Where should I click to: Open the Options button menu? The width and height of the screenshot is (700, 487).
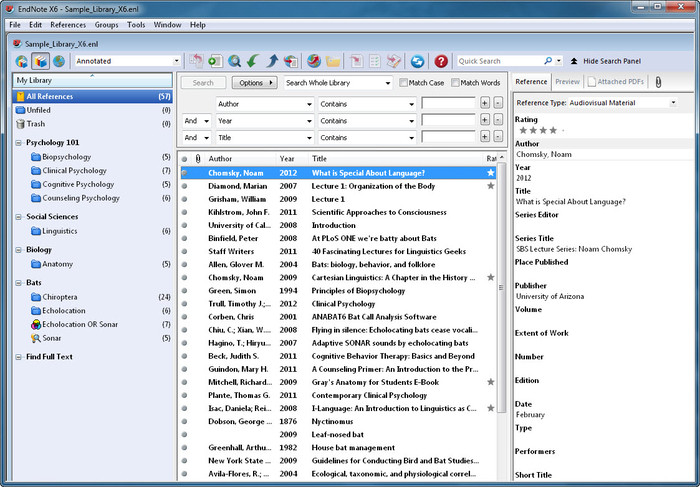(x=254, y=83)
